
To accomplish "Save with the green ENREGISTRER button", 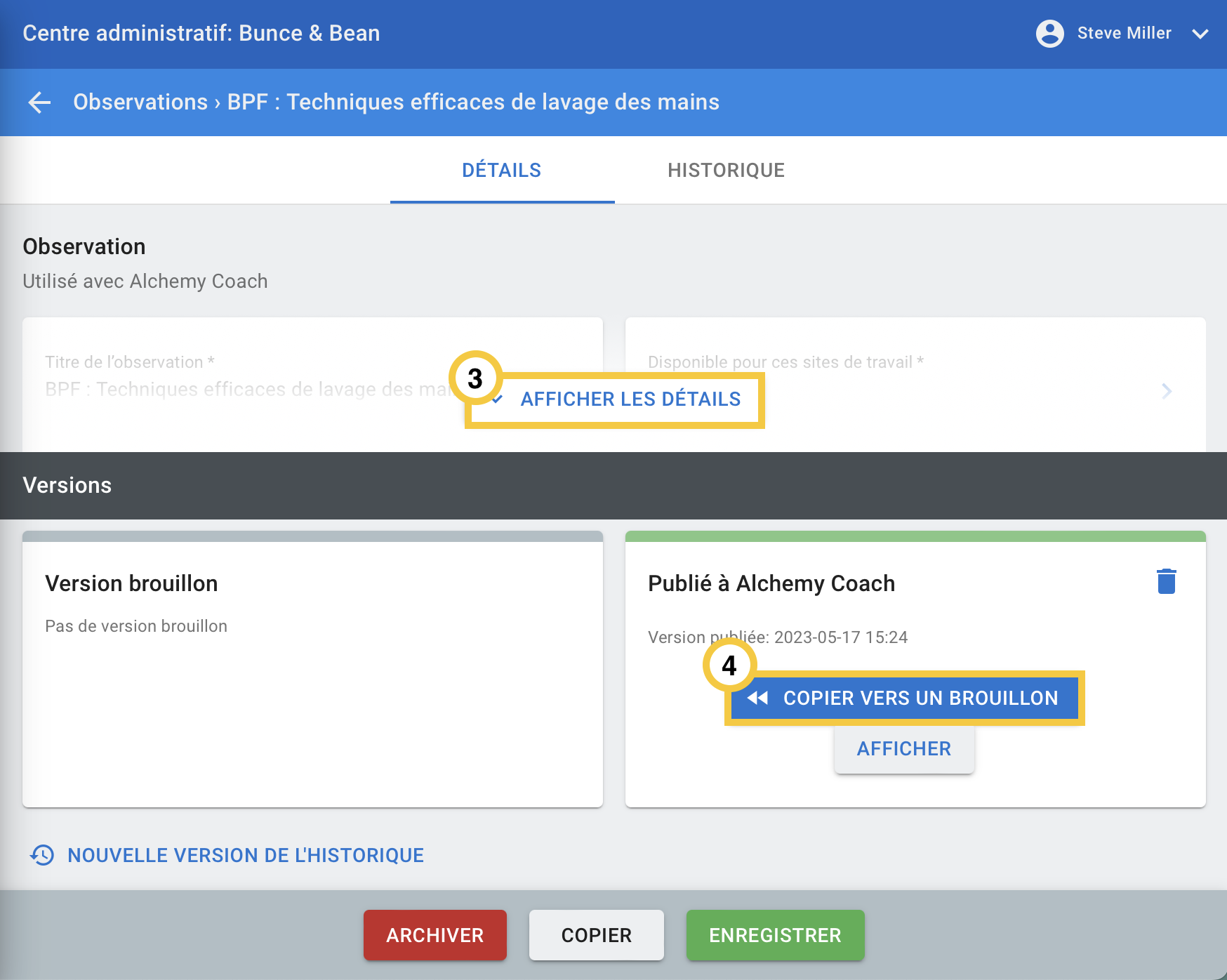I will (x=775, y=935).
